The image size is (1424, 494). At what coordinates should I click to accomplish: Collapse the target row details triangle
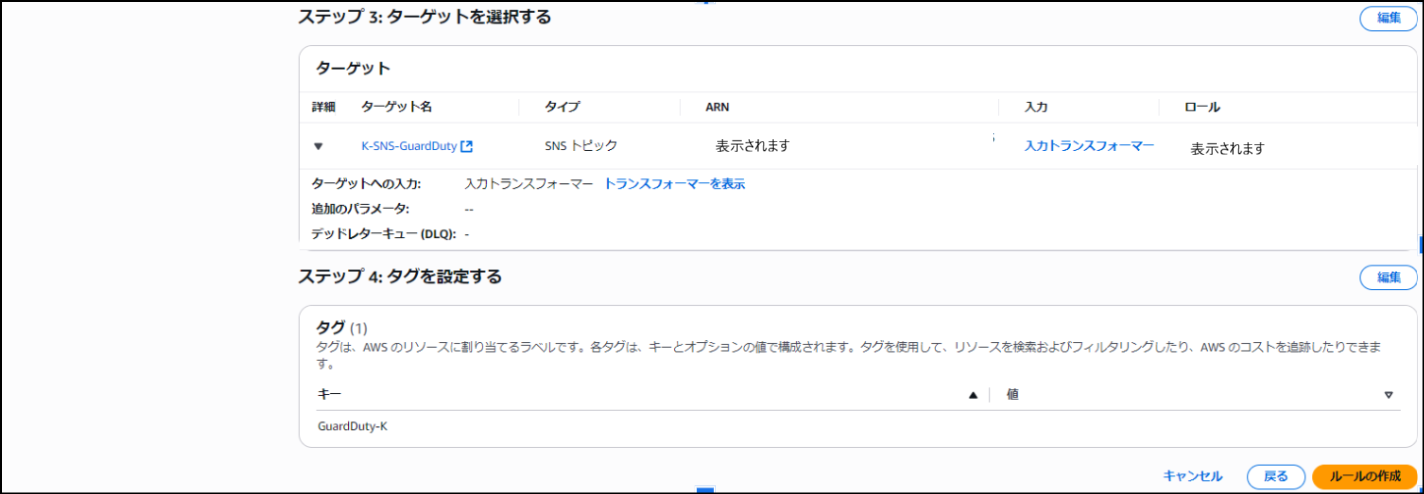coord(318,146)
